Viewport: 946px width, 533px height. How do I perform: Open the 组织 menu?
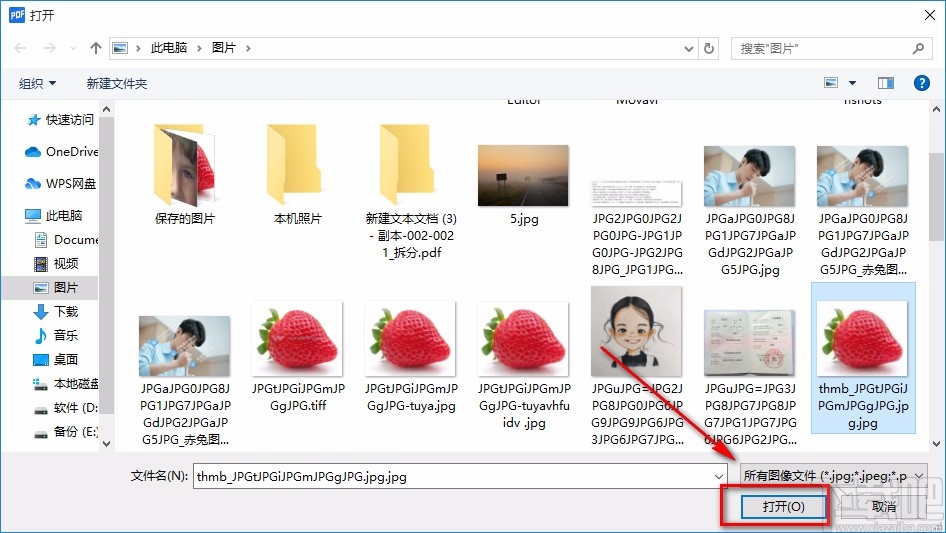[x=37, y=83]
